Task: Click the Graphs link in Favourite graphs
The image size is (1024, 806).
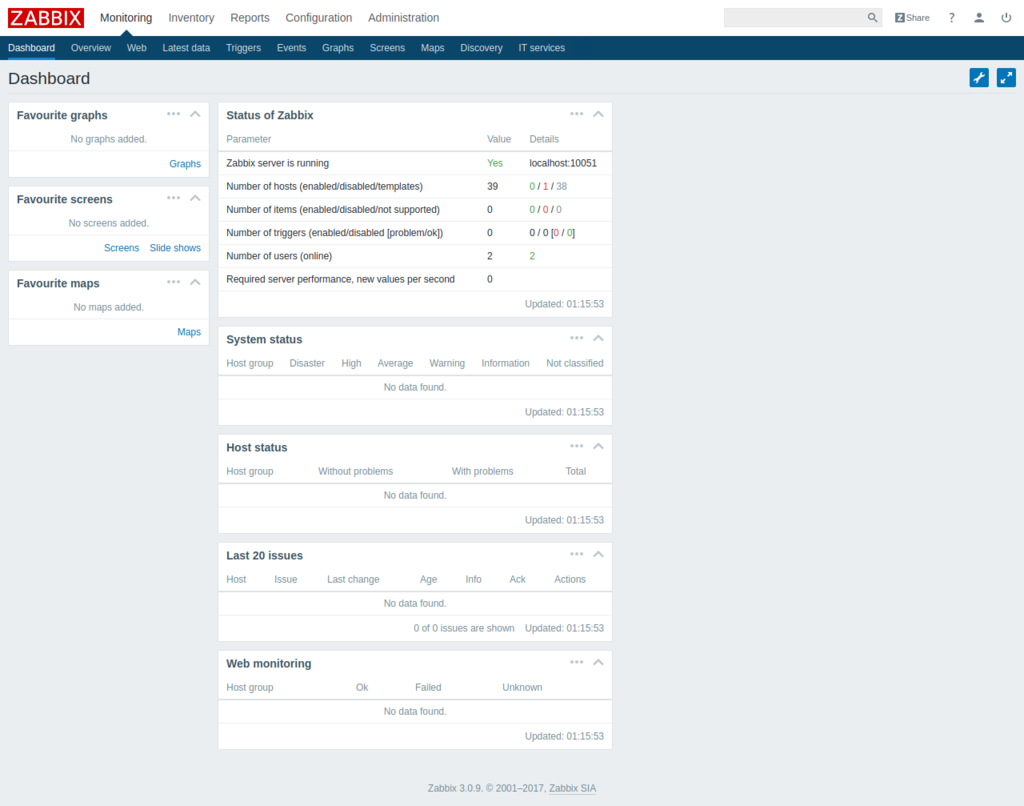Action: (x=185, y=163)
